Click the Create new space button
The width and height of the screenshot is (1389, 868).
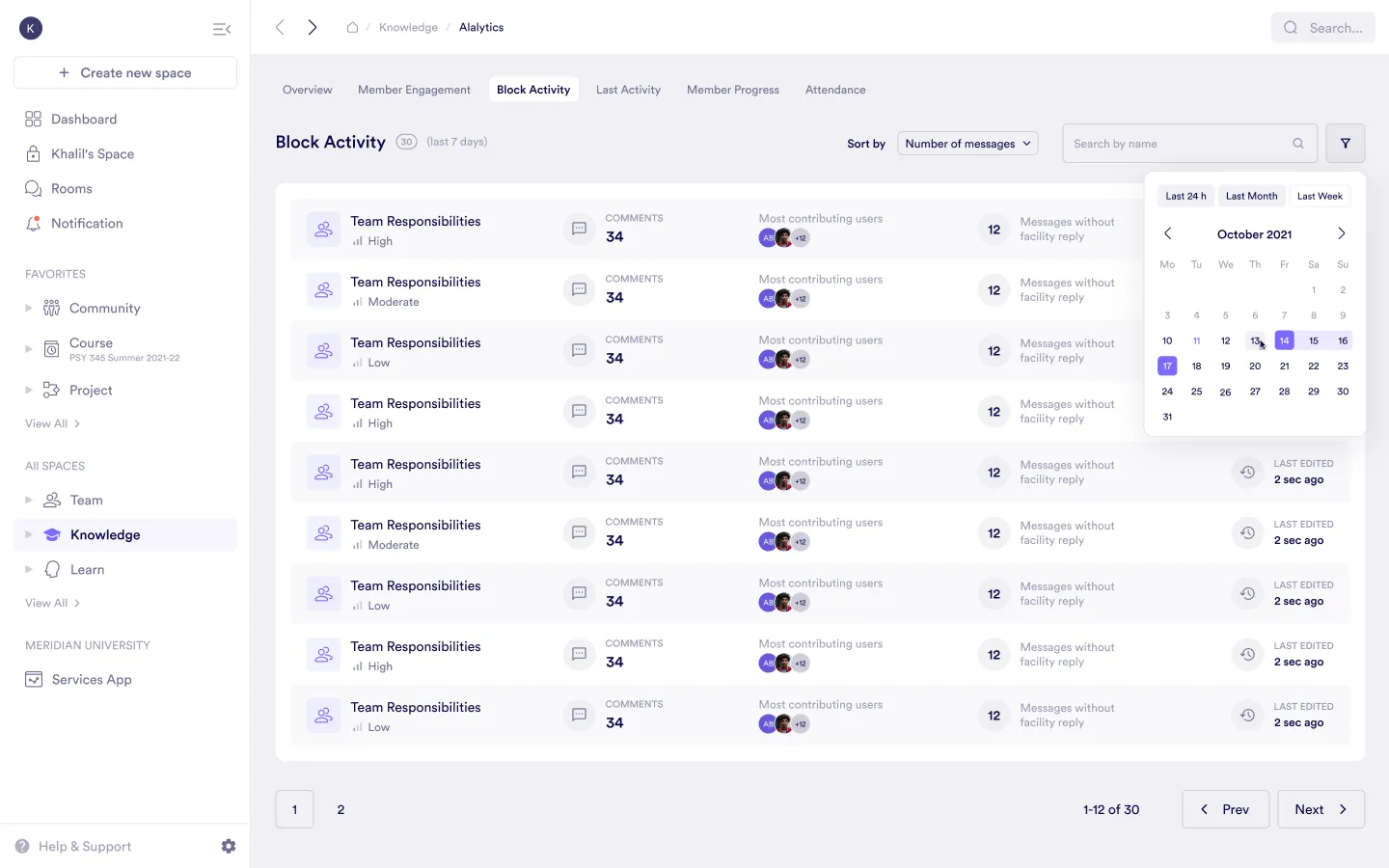pos(124,72)
